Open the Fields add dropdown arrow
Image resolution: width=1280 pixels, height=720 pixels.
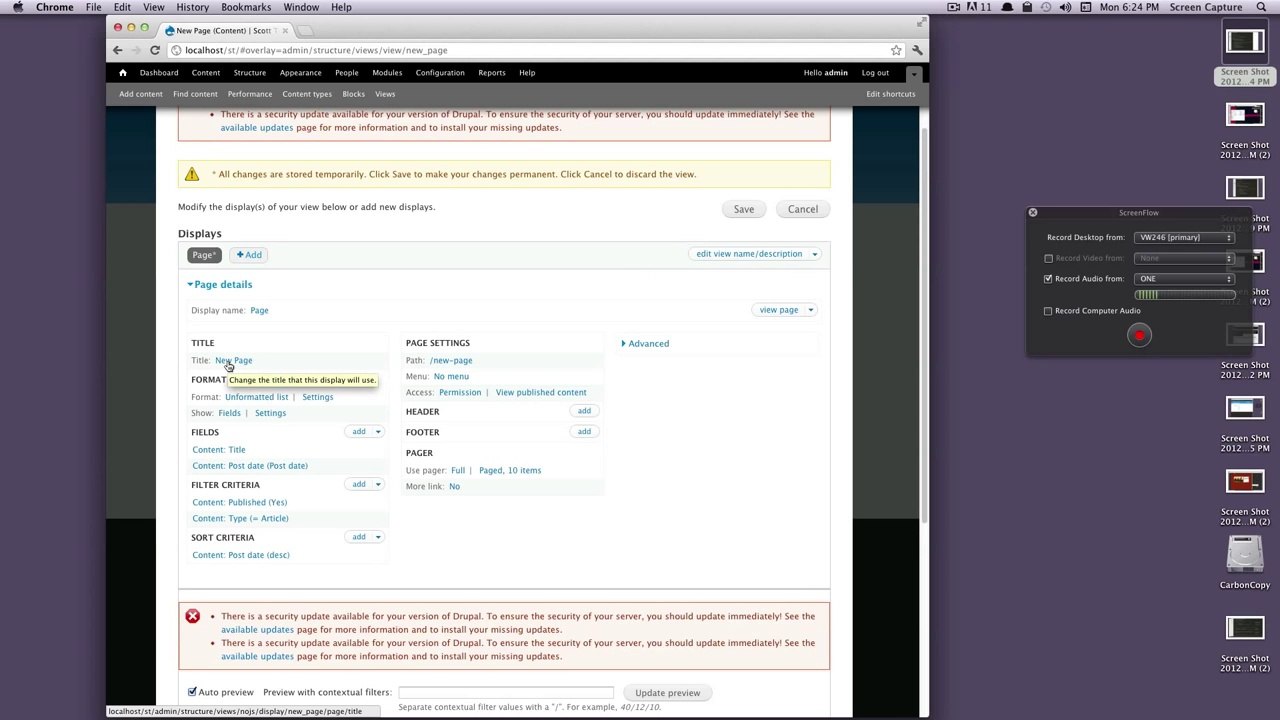[x=377, y=432]
